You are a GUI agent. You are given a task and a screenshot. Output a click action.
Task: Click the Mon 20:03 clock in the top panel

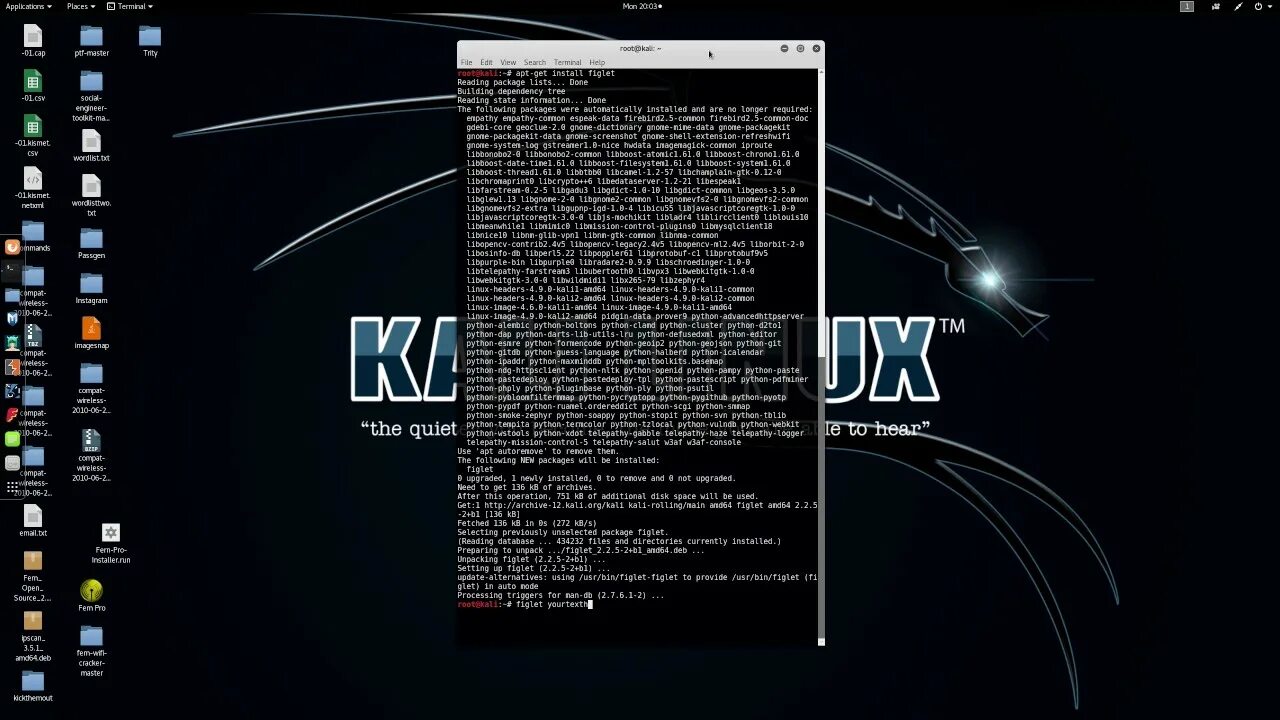(x=642, y=6)
